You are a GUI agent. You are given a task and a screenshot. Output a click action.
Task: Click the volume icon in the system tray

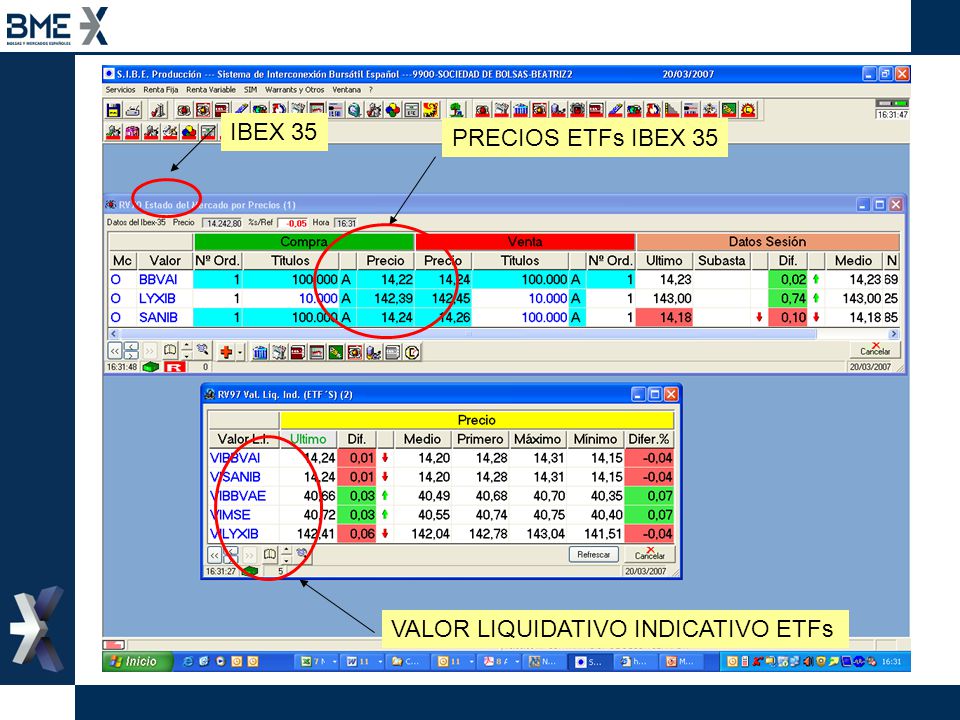click(x=809, y=661)
